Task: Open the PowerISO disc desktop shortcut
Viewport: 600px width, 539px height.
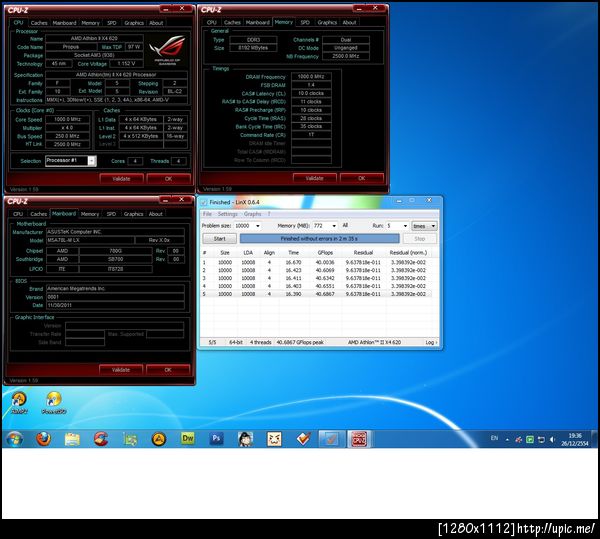Action: (x=54, y=403)
